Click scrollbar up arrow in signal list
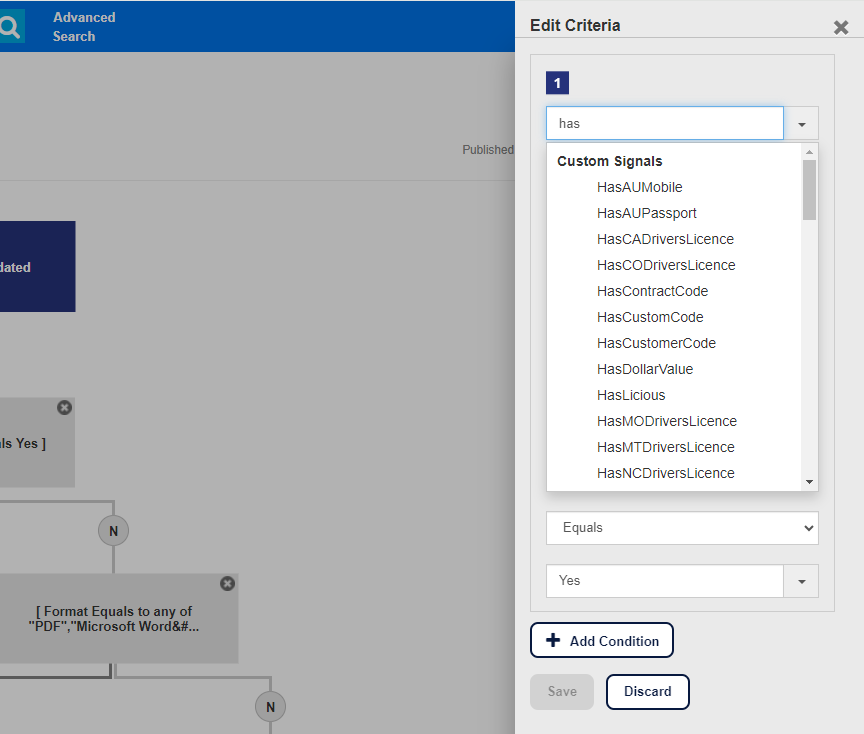 pyautogui.click(x=809, y=152)
